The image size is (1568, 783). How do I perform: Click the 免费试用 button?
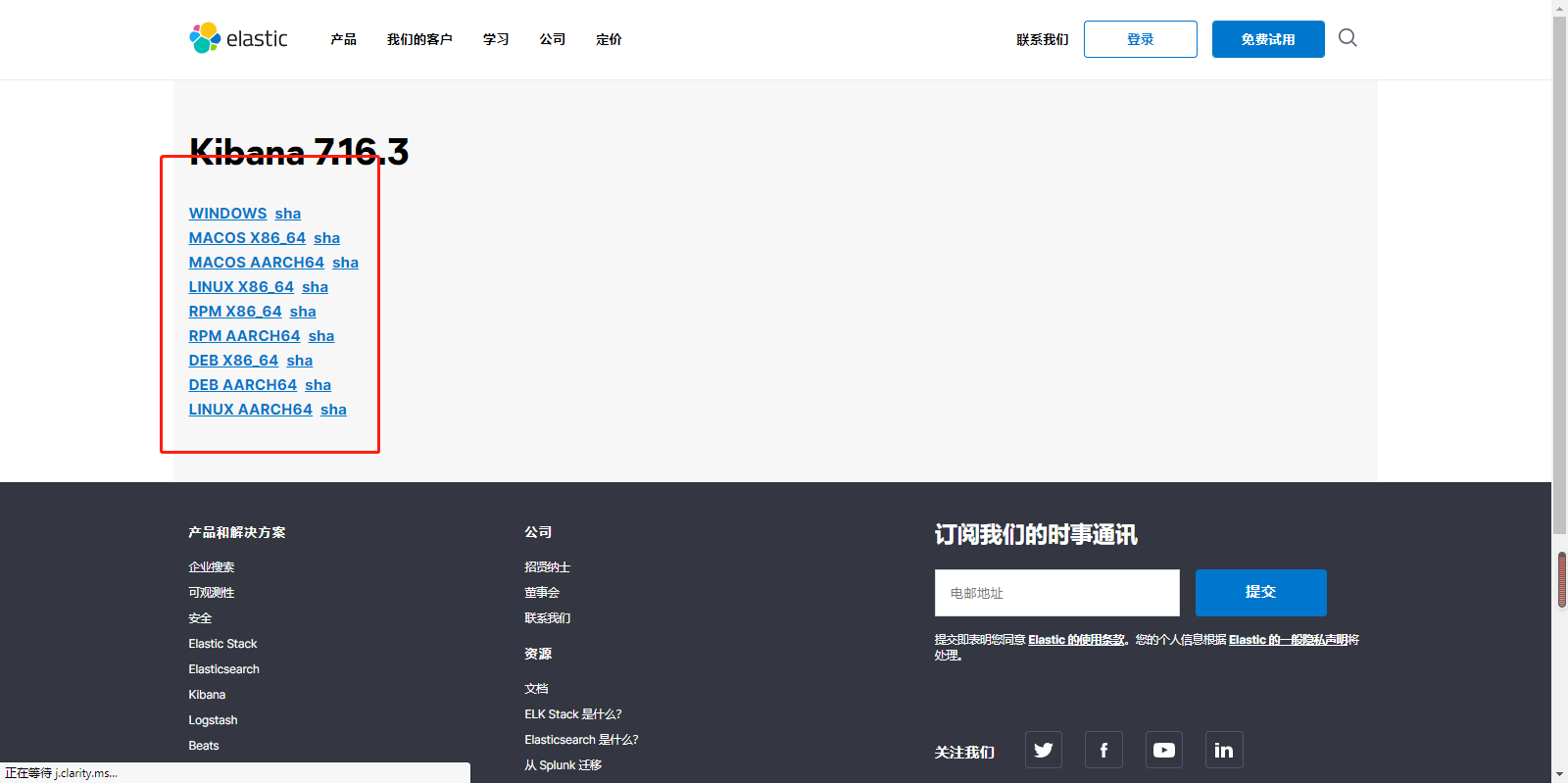[x=1268, y=39]
